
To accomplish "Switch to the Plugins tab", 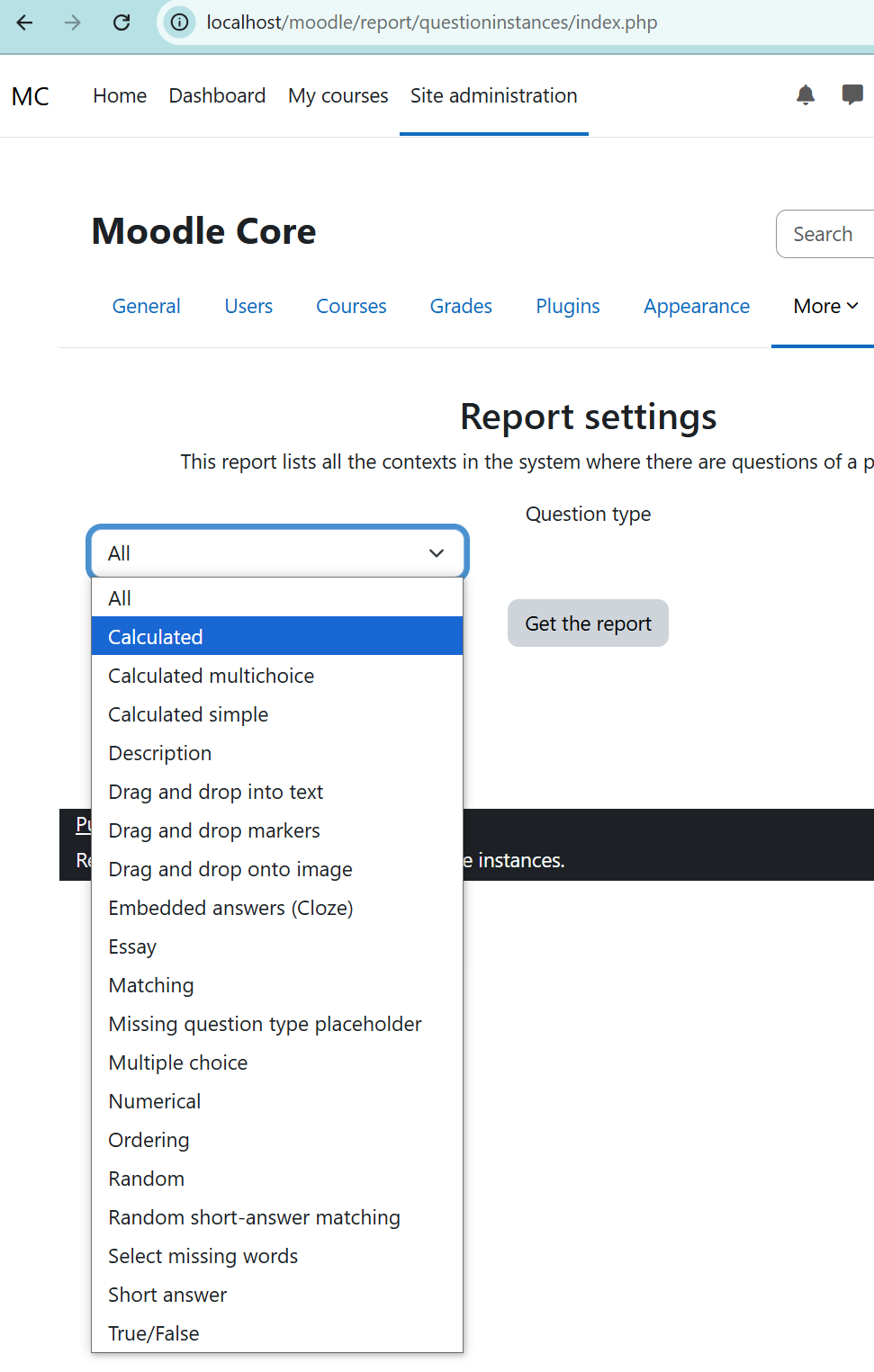I will coord(568,306).
